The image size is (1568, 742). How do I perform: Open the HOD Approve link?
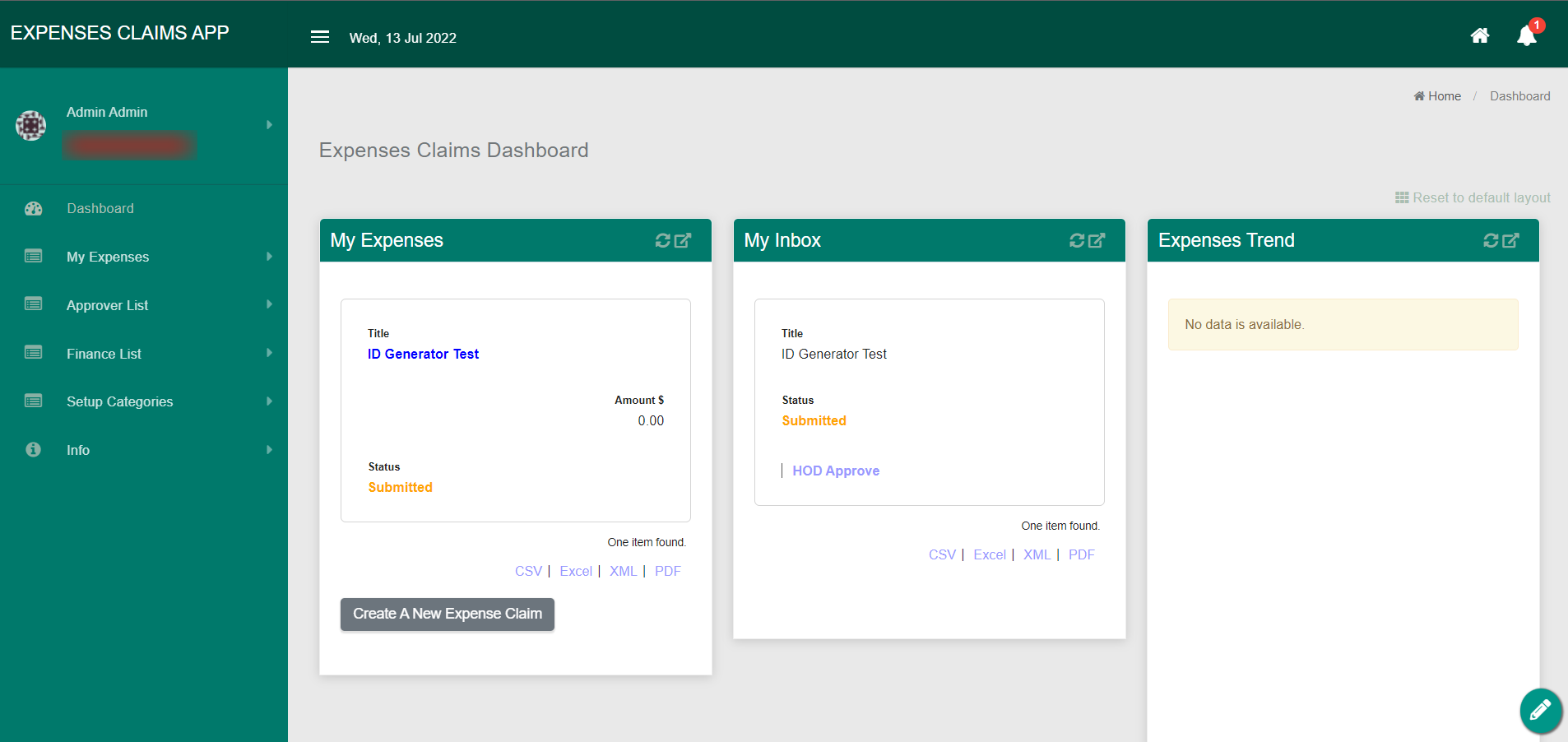[x=836, y=471]
